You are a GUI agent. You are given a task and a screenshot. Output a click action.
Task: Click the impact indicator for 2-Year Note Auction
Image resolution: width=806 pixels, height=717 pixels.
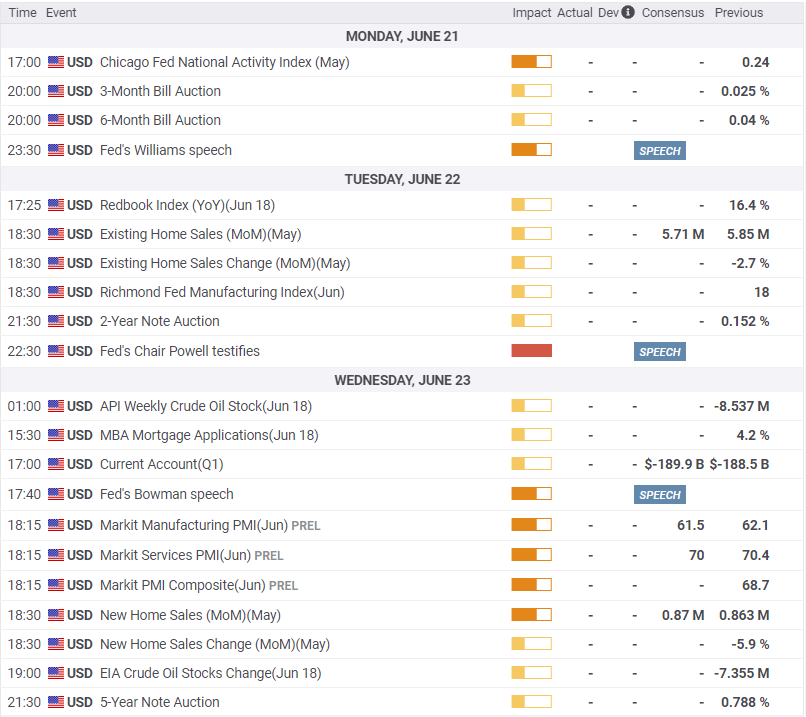point(531,321)
